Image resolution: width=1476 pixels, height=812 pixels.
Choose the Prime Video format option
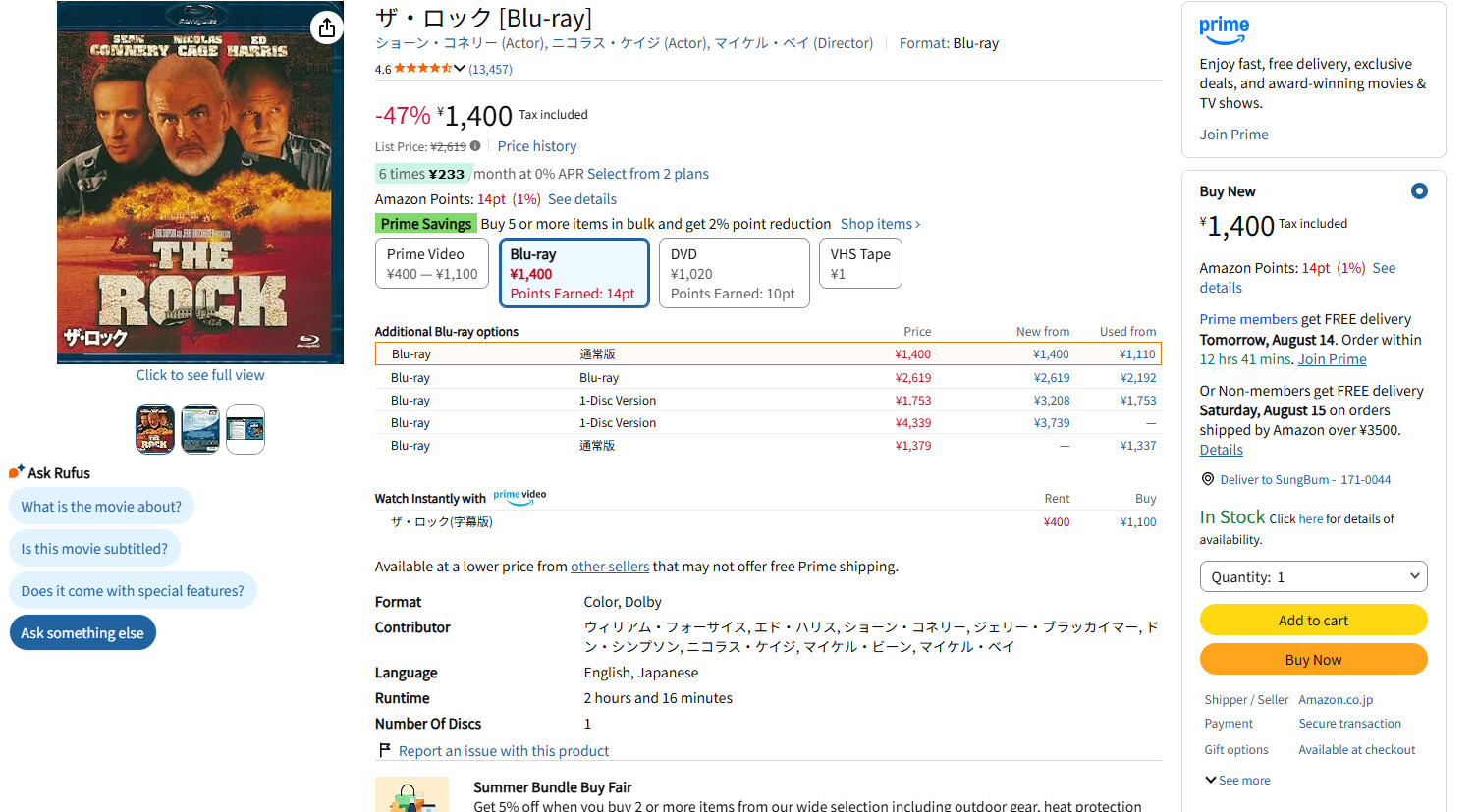coord(432,263)
